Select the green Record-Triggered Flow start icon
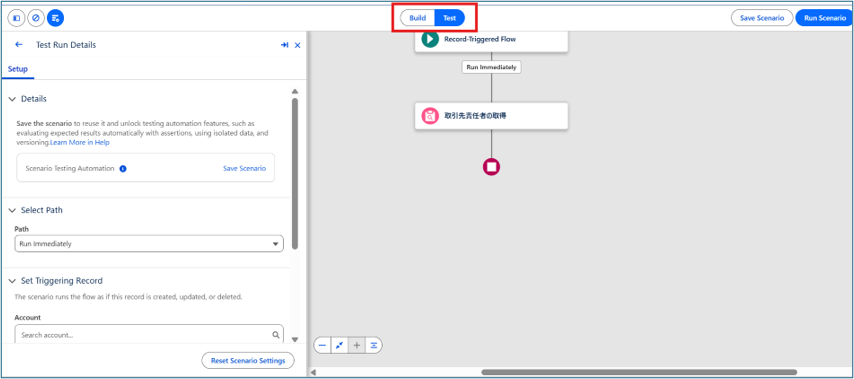 point(430,39)
